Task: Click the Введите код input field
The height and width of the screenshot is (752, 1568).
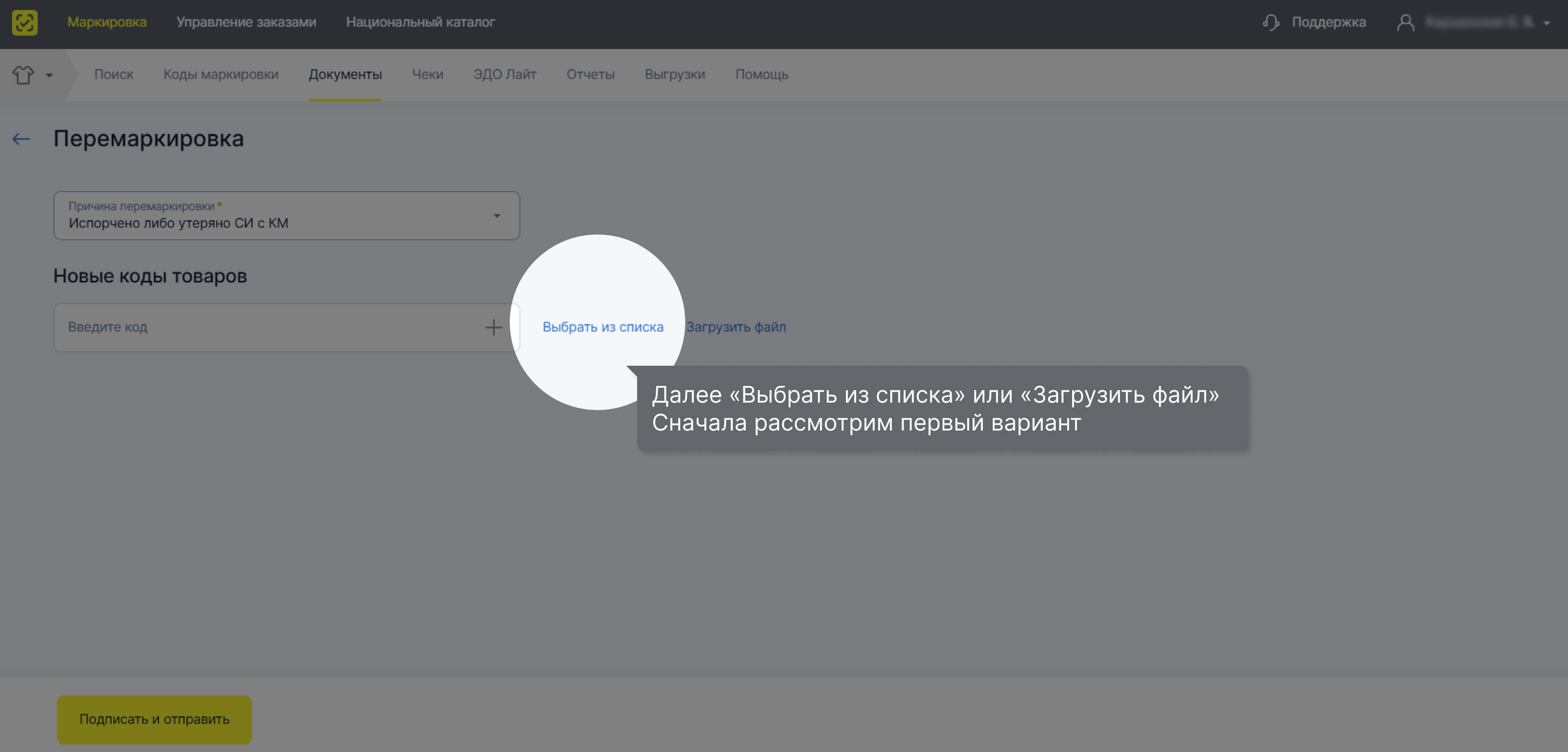Action: point(243,327)
